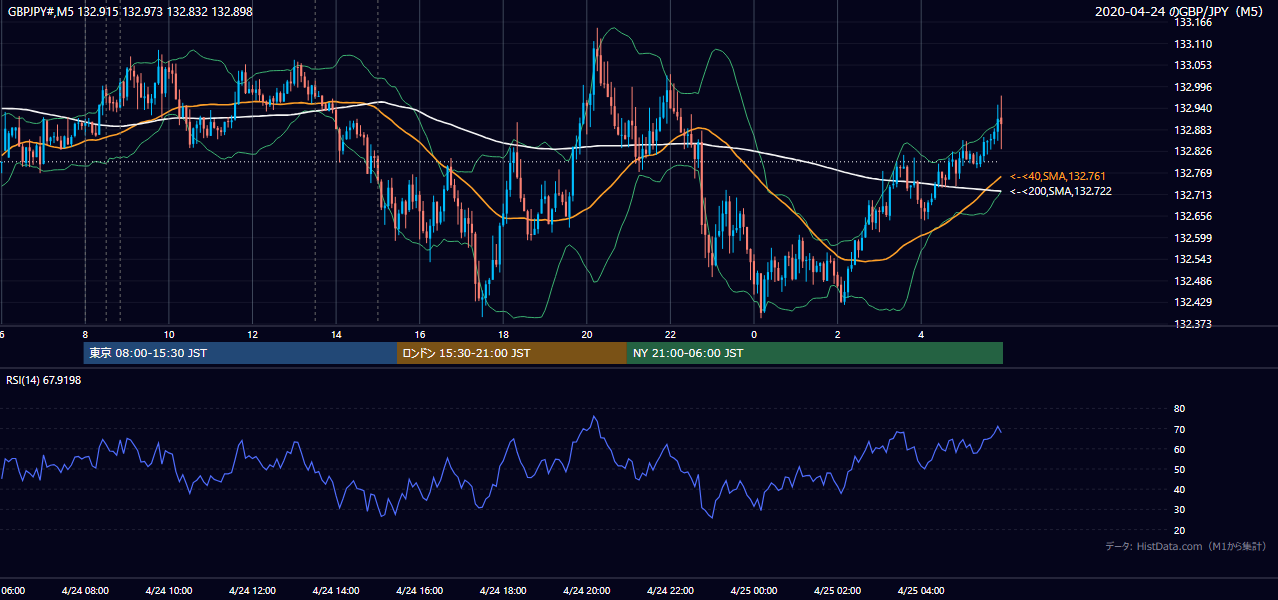Viewport: 1278px width, 600px height.
Task: Click the 133.110 price axis label
Action: 1193,44
